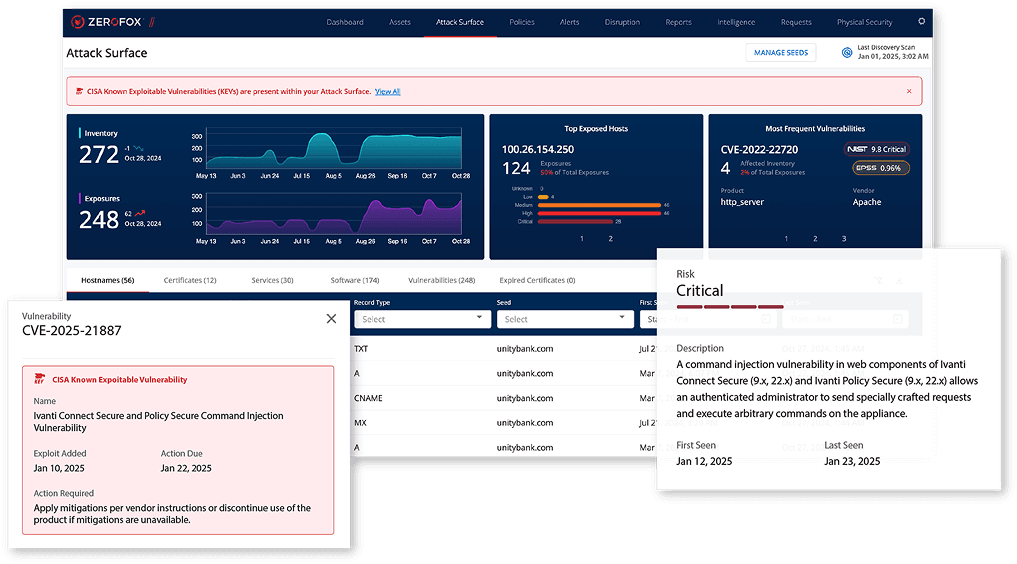Click the inventory trend line icon

coord(138,148)
